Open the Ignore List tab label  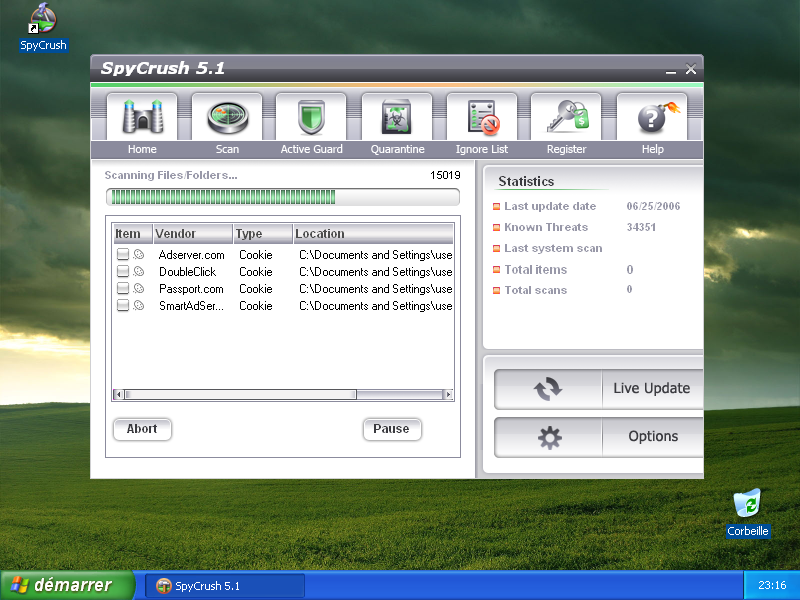(482, 149)
